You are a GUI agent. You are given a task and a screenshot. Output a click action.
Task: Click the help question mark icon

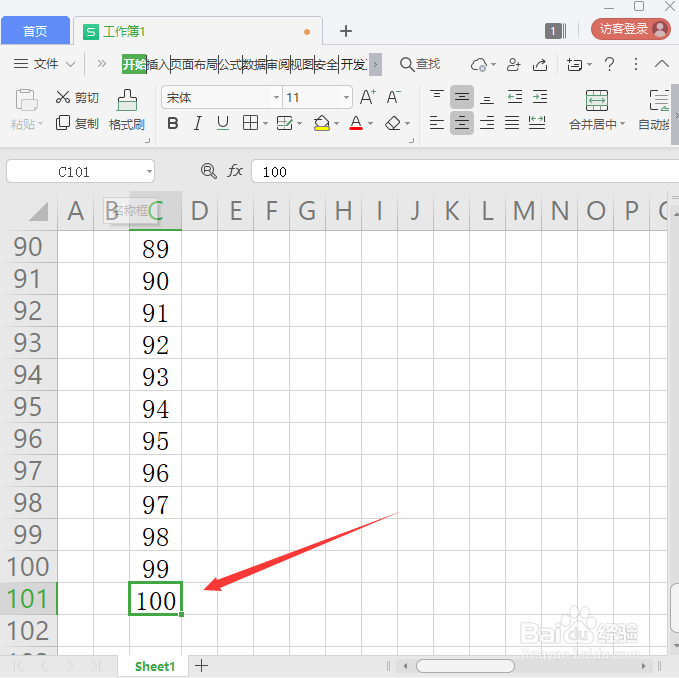click(x=609, y=65)
